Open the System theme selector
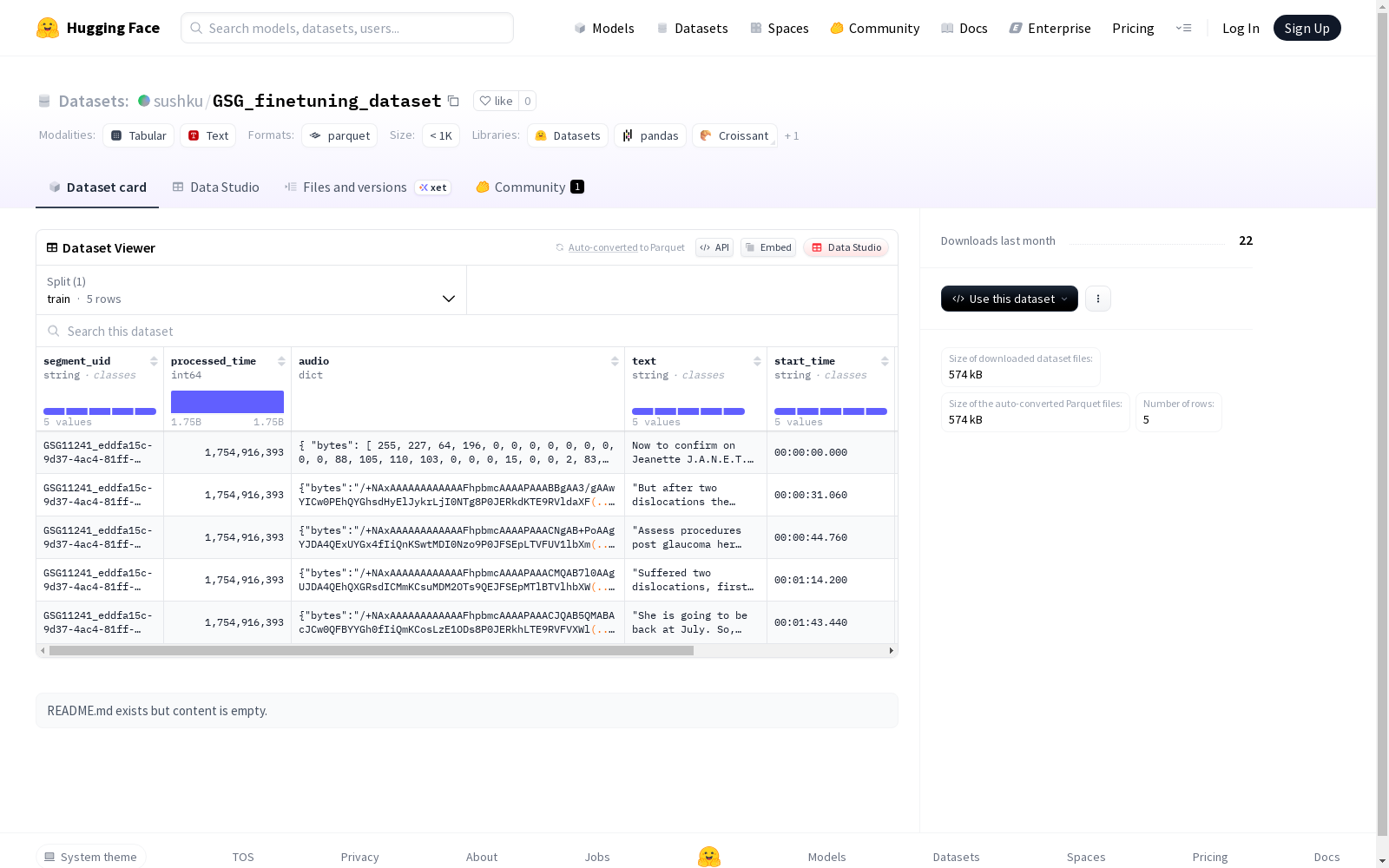This screenshot has height=868, width=1389. 91,857
